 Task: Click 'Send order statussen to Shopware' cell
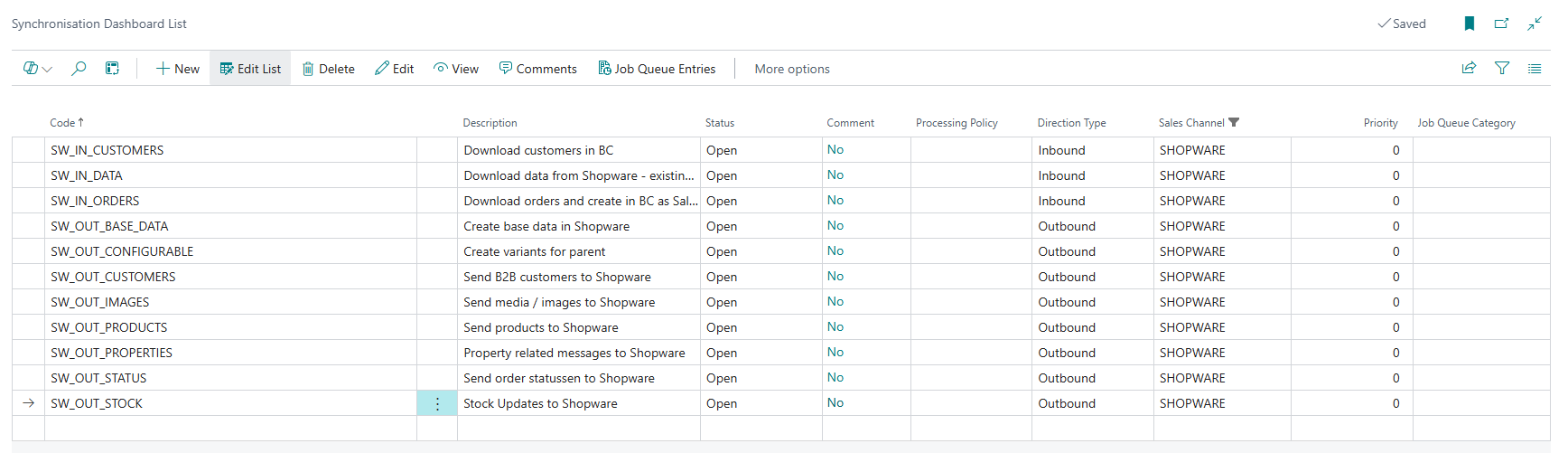579,378
